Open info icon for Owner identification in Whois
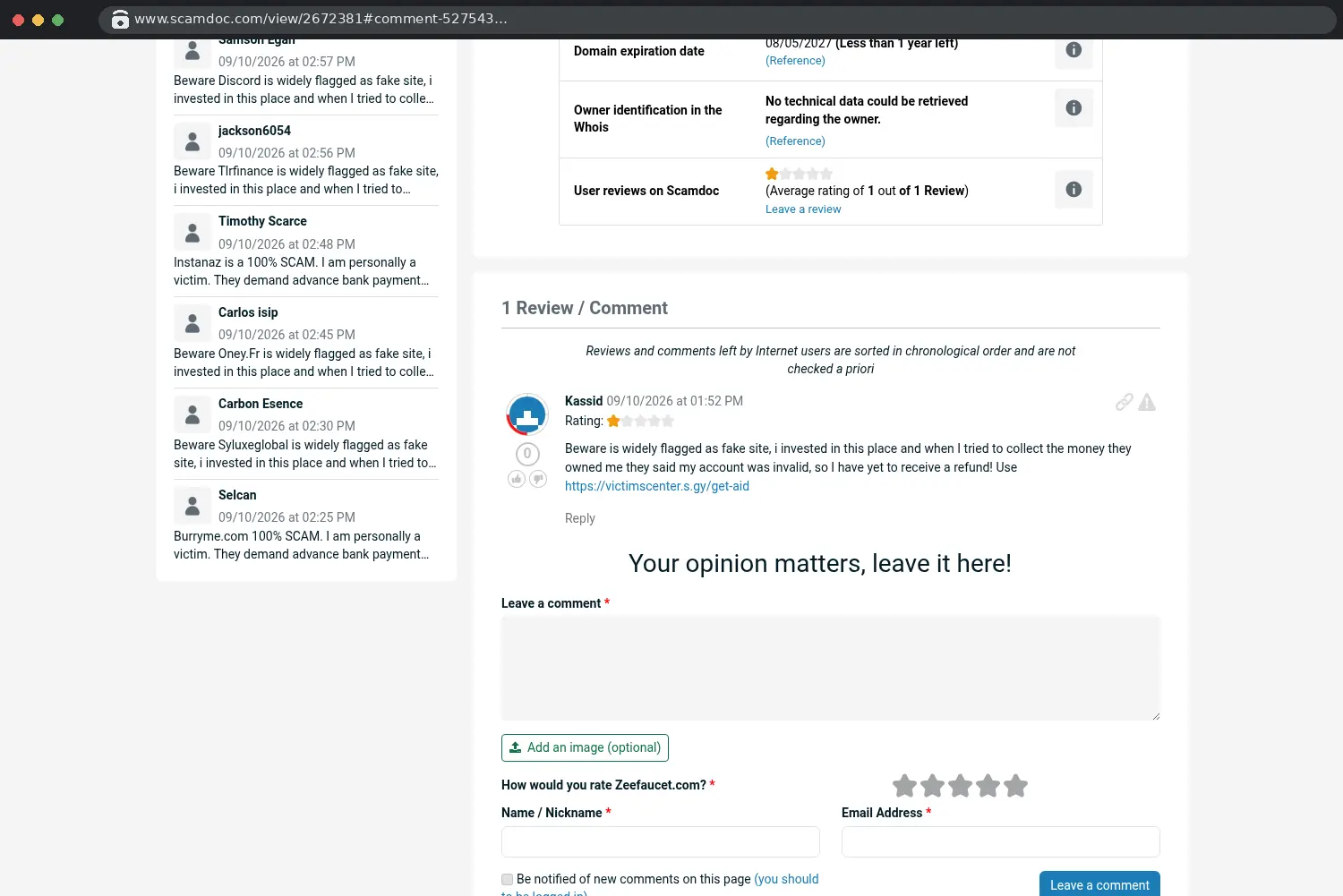 pyautogui.click(x=1074, y=108)
